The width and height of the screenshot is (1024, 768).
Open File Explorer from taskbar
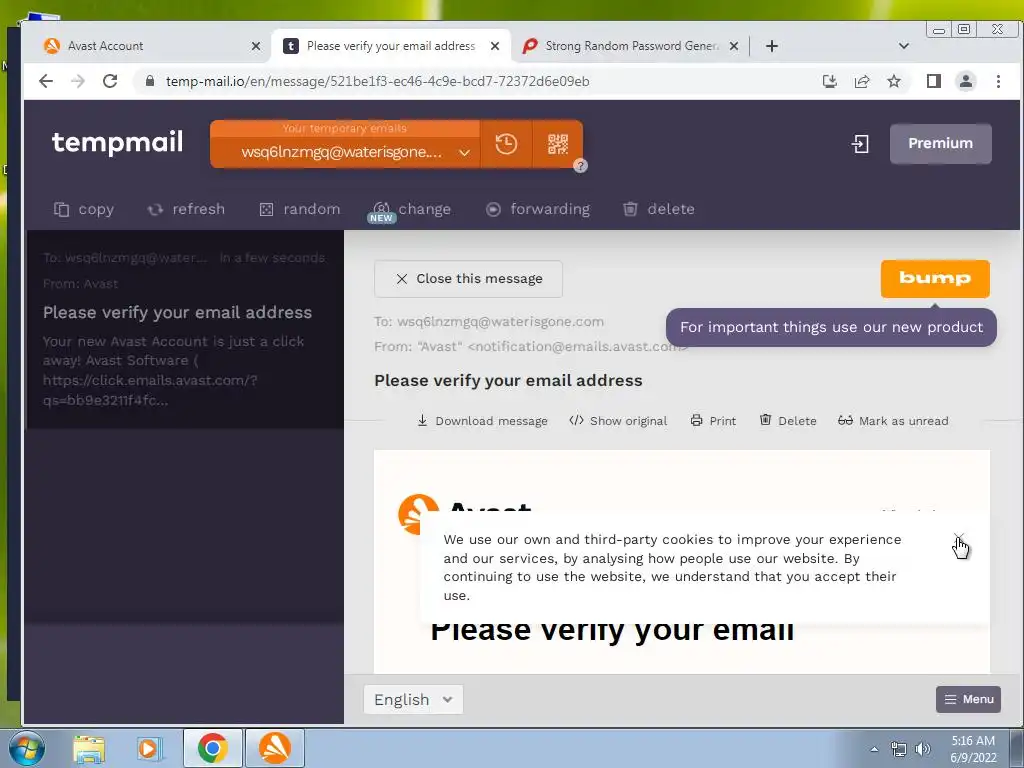89,748
